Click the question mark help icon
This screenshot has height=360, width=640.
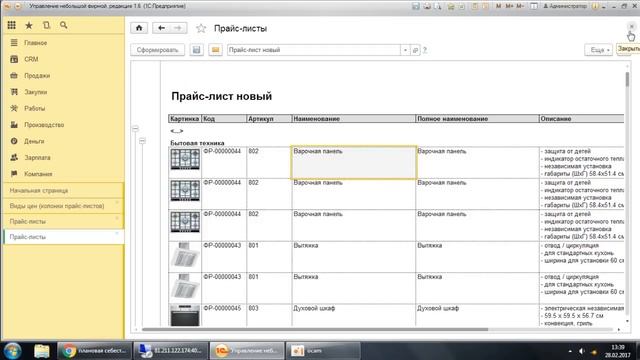click(425, 50)
